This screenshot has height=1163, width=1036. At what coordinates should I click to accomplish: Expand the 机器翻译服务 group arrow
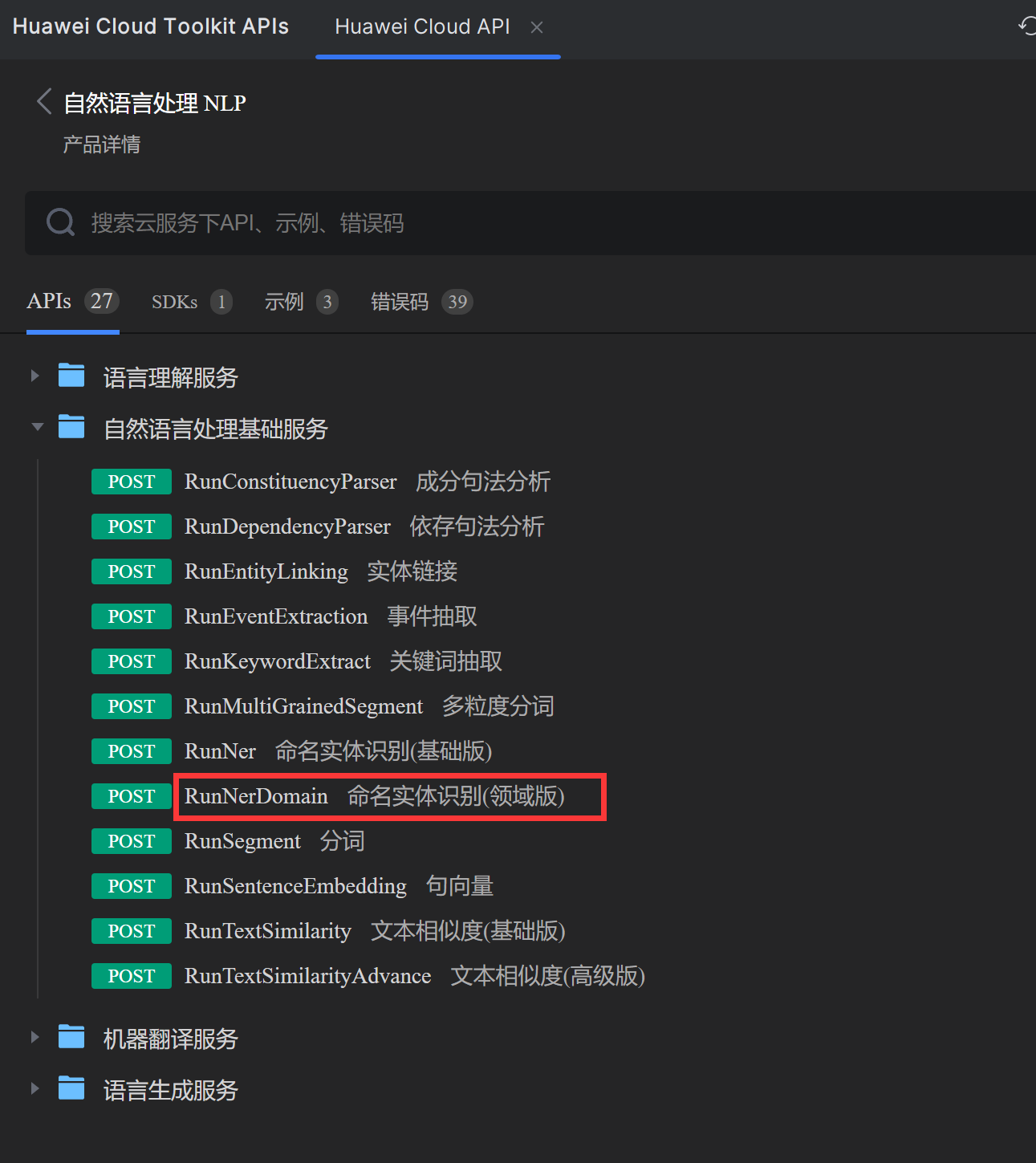35,1037
